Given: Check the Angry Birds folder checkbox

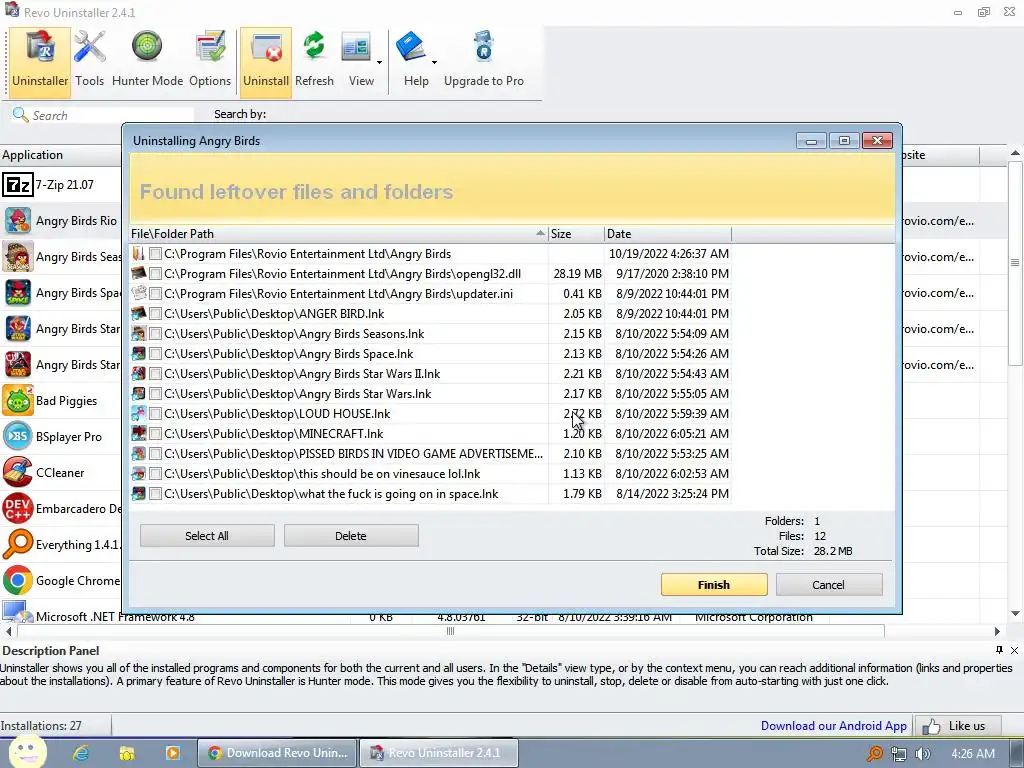Looking at the screenshot, I should [x=155, y=254].
